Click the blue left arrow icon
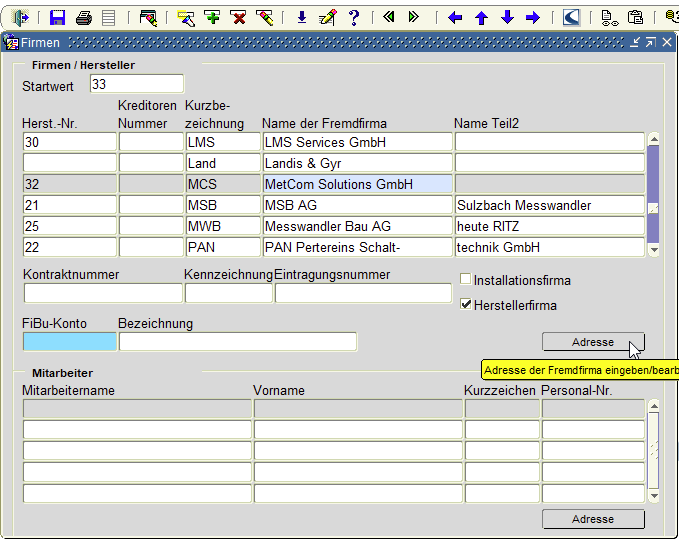Image resolution: width=679 pixels, height=542 pixels. pos(455,18)
